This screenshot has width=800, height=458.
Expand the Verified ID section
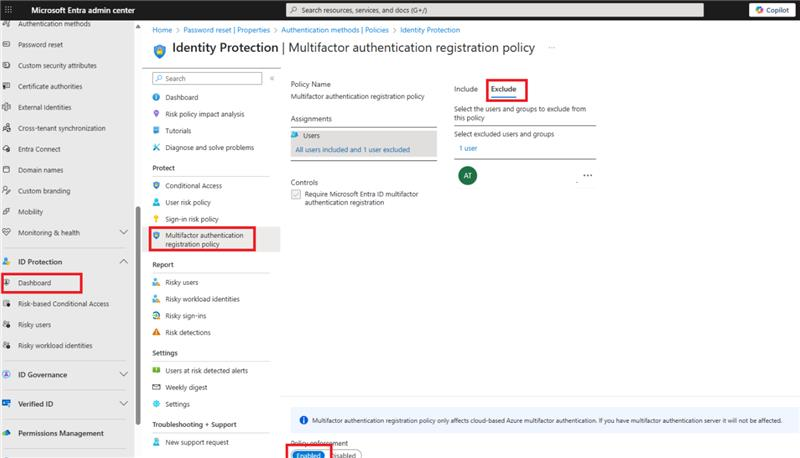pos(123,403)
